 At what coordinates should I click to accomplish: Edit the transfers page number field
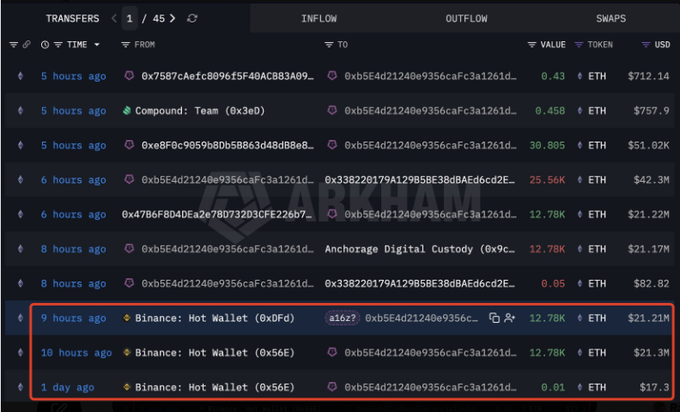pyautogui.click(x=129, y=19)
